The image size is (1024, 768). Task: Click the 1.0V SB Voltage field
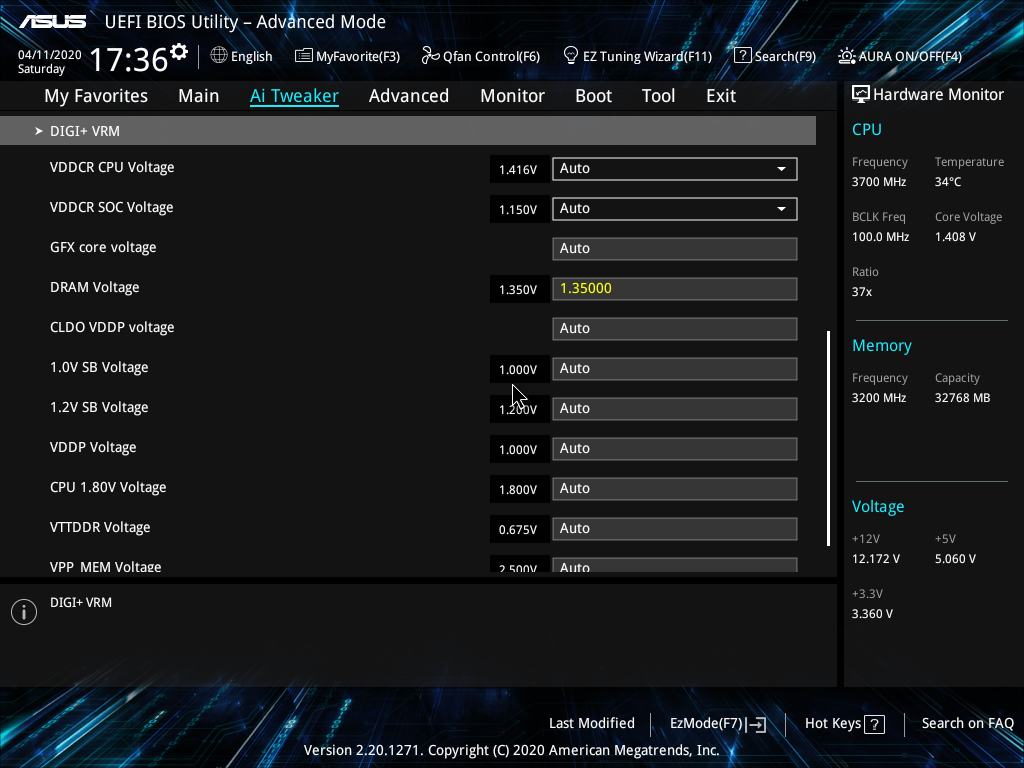[674, 368]
